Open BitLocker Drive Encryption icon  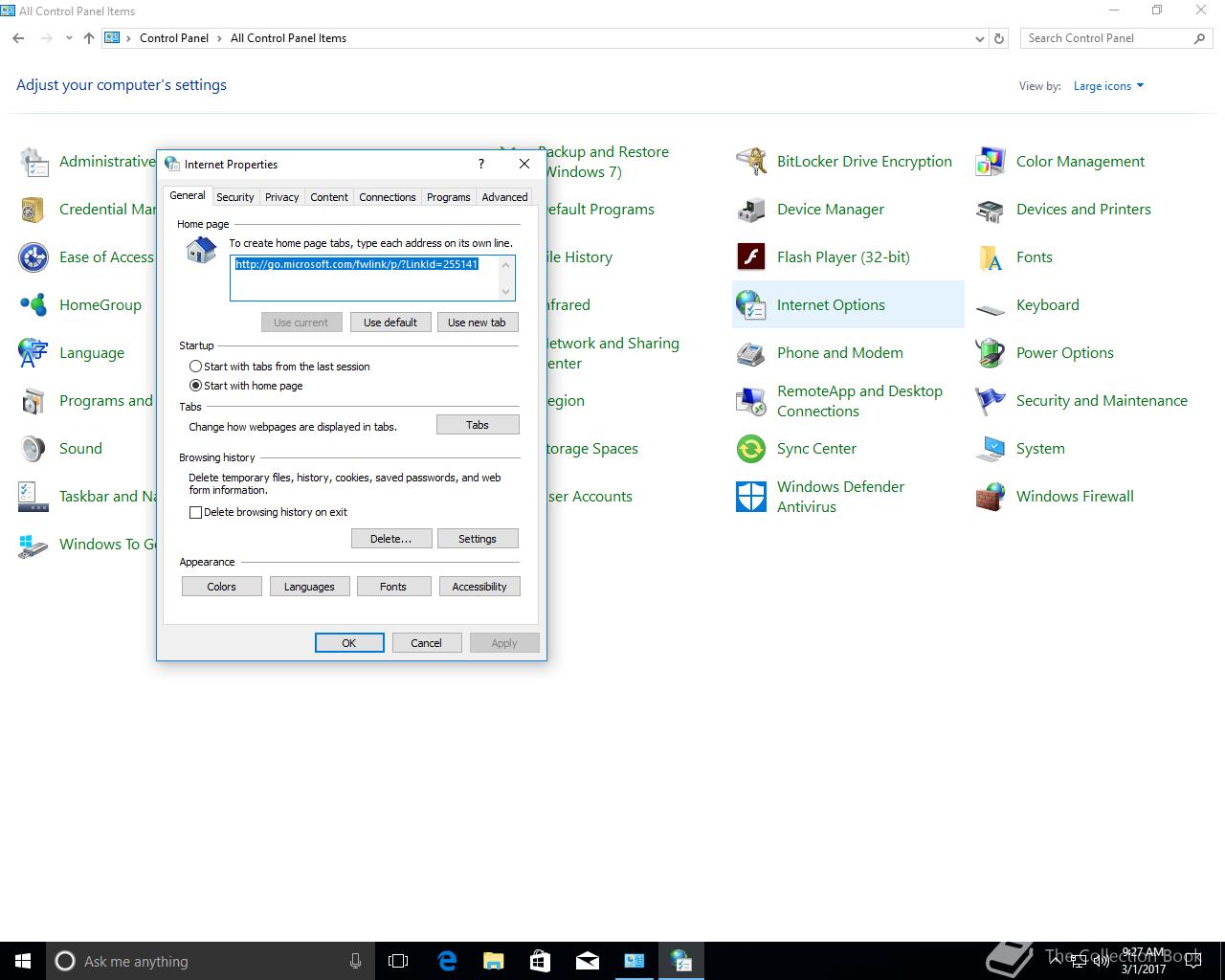pyautogui.click(x=751, y=162)
